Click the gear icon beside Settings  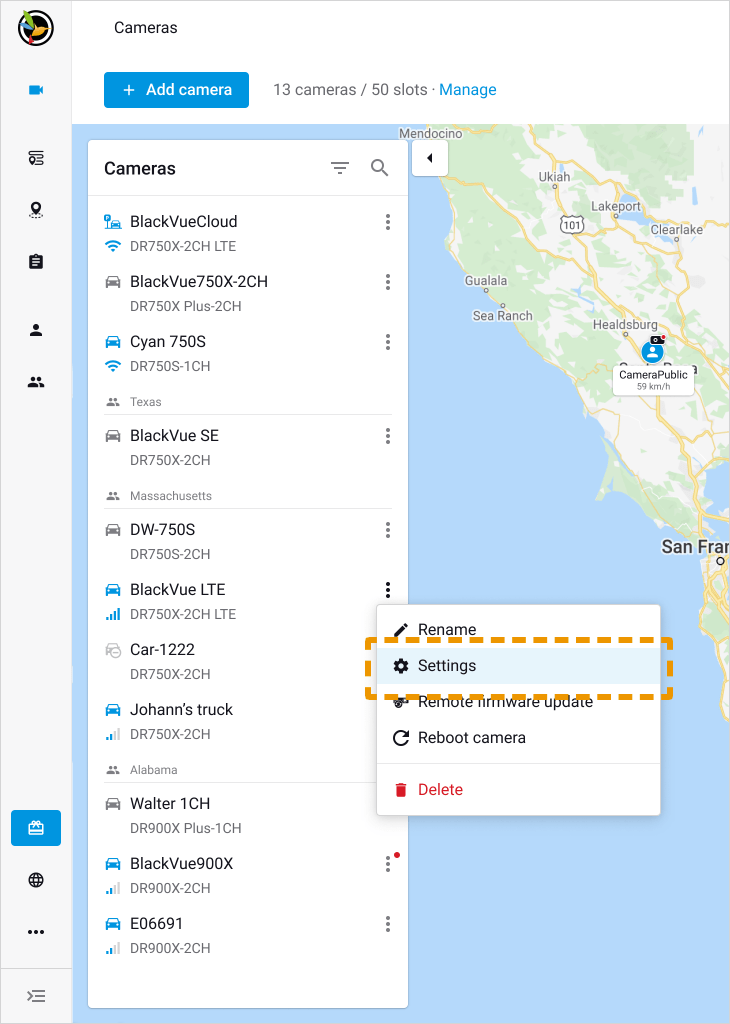click(401, 665)
